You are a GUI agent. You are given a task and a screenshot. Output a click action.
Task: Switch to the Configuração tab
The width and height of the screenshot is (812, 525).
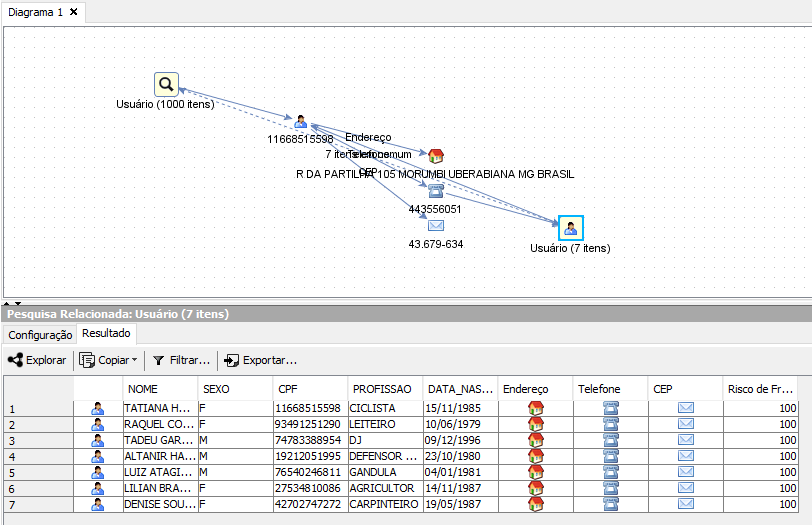(x=40, y=335)
